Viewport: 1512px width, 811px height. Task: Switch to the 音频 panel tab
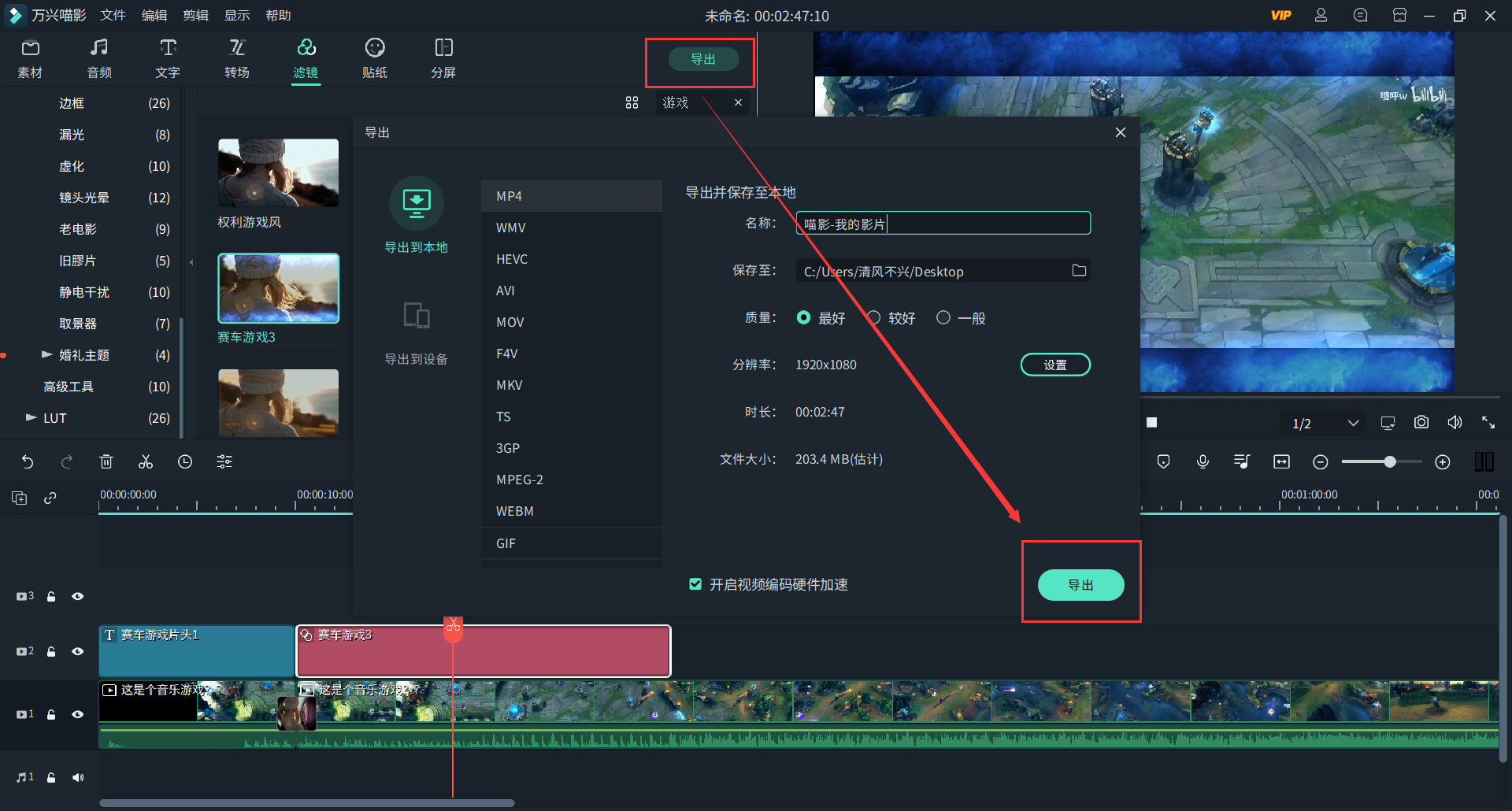pos(99,58)
